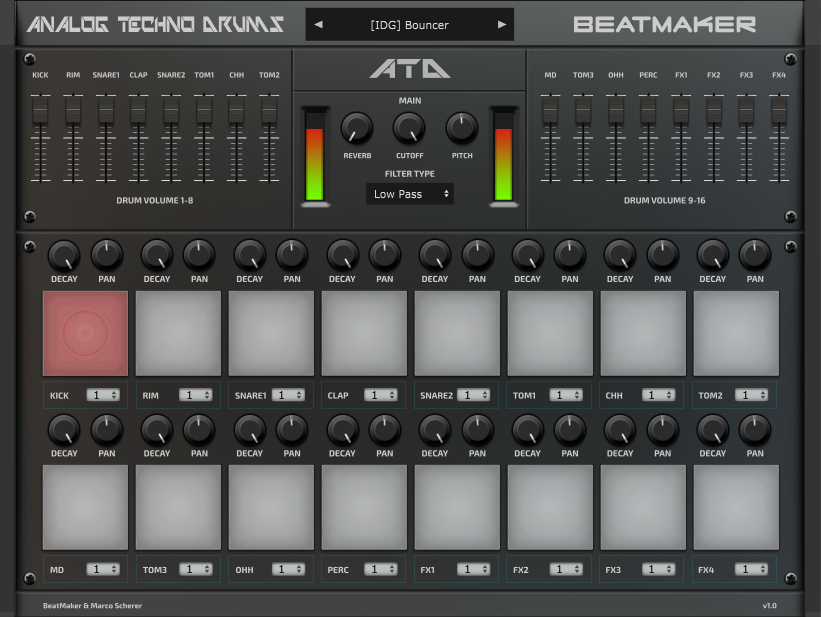This screenshot has height=617, width=821.
Task: Click the v1.0 version text
Action: [769, 605]
